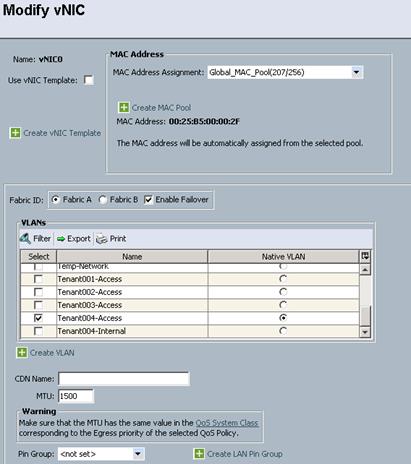Set Tenant002-Access as Native VLAN
411x464 pixels.
283,292
